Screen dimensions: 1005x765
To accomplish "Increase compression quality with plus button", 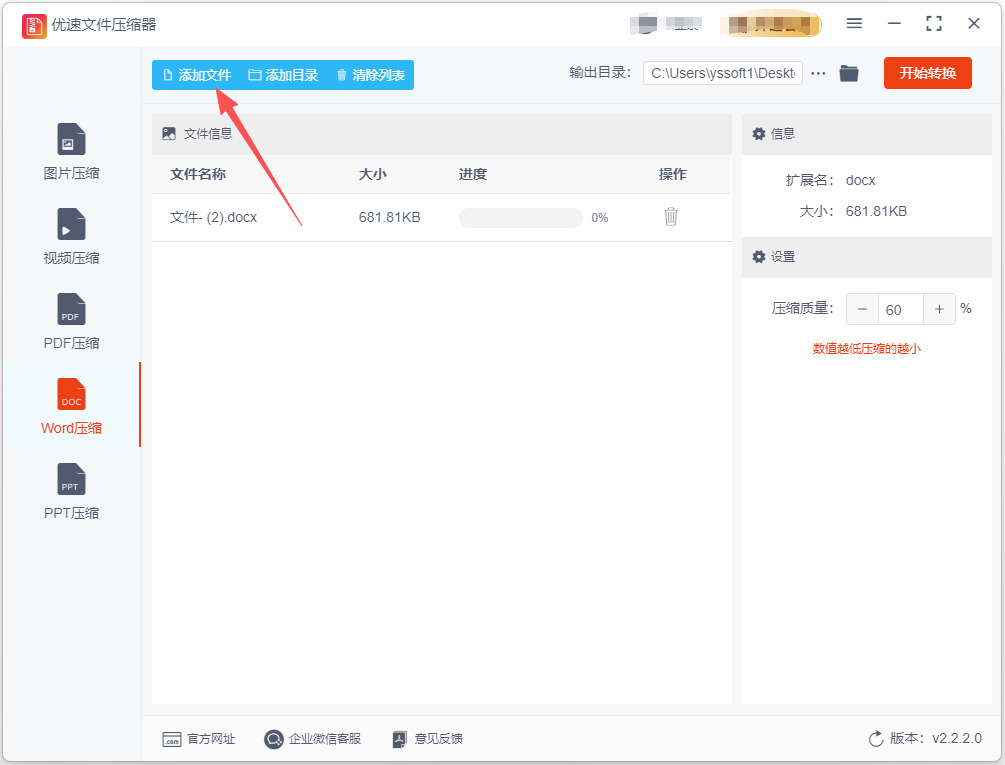I will click(x=939, y=309).
